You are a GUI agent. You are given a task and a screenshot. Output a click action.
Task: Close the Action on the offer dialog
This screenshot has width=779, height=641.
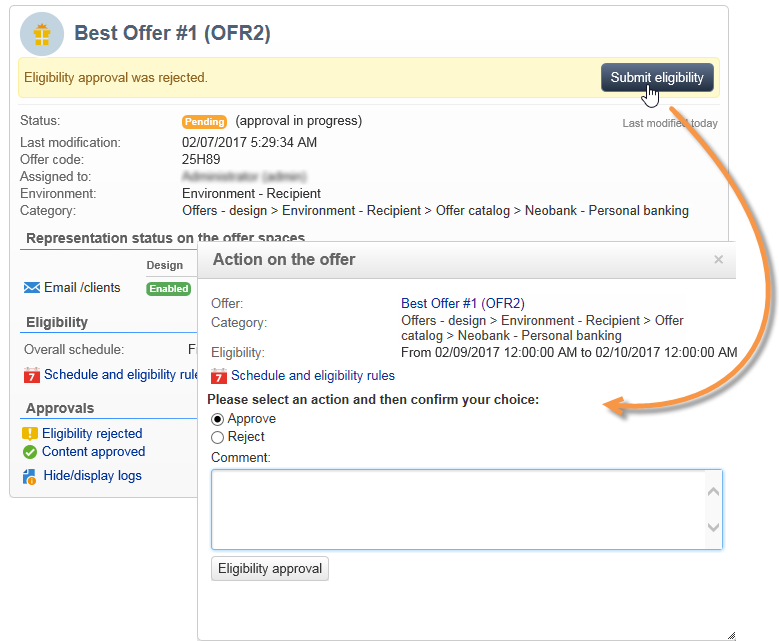coord(718,259)
